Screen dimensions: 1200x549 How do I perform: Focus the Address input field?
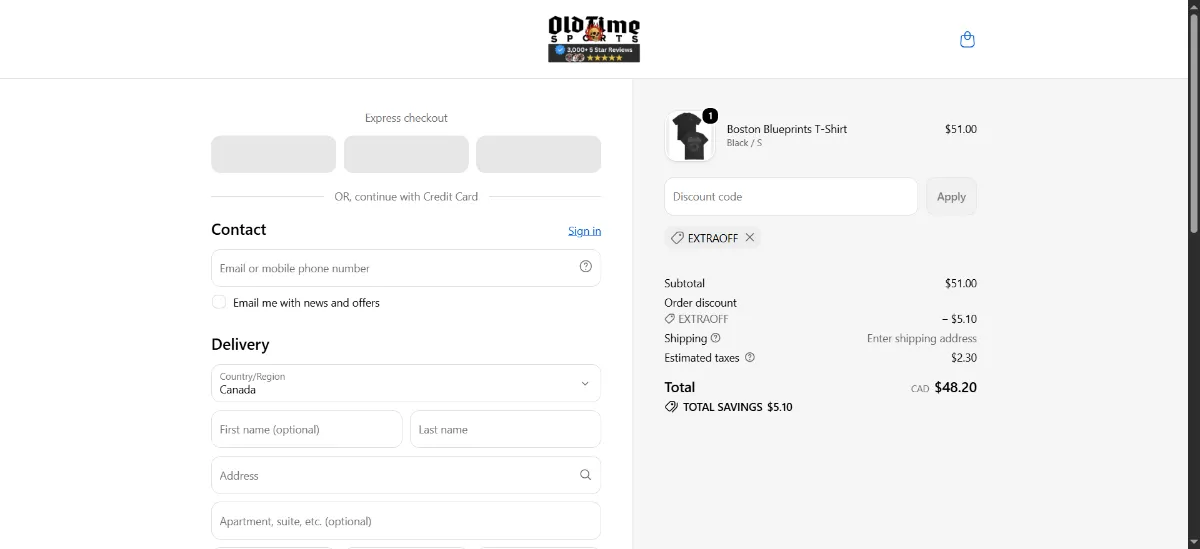tap(406, 475)
